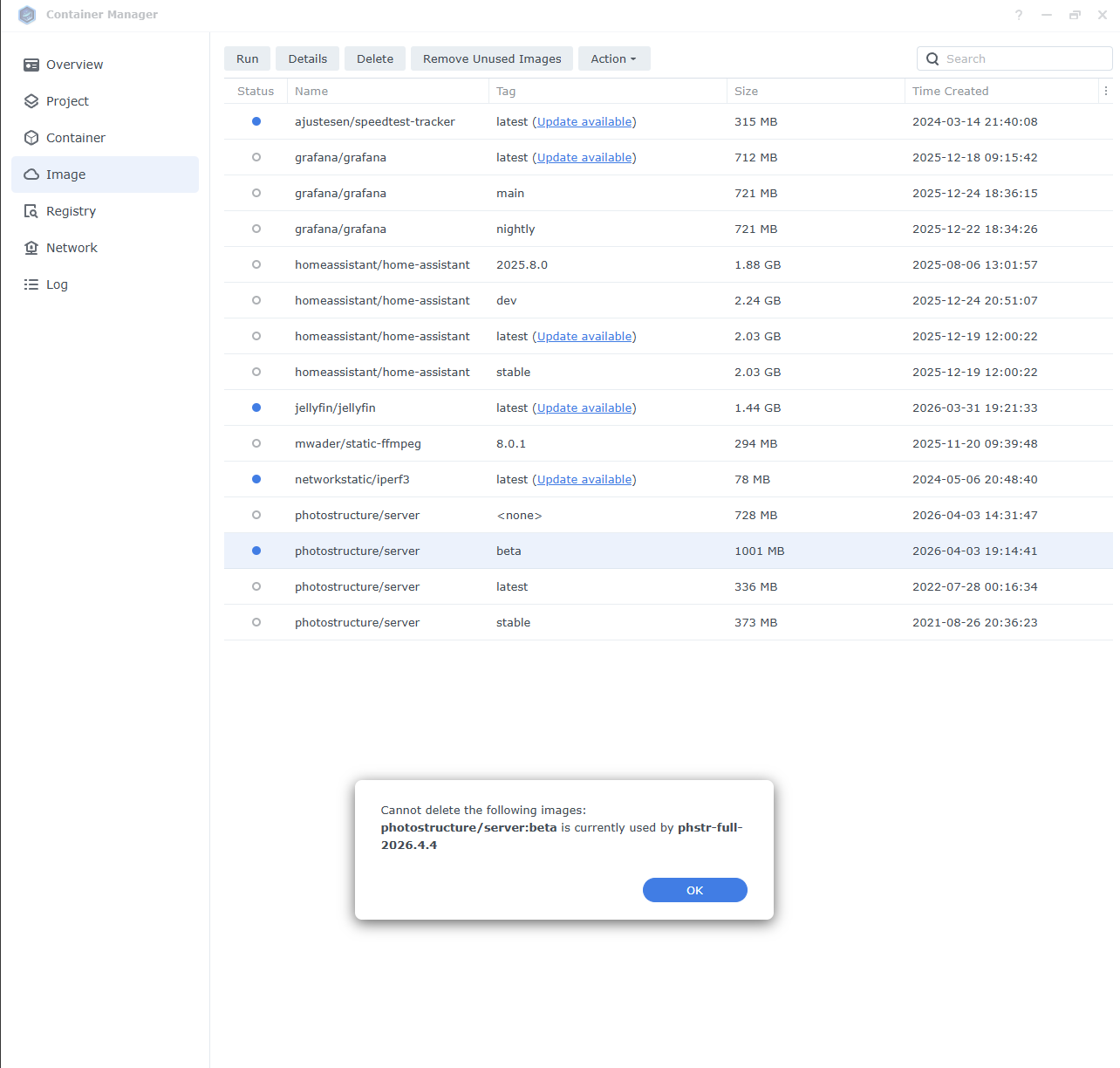
Task: Click the Delete button in toolbar
Action: 375,58
